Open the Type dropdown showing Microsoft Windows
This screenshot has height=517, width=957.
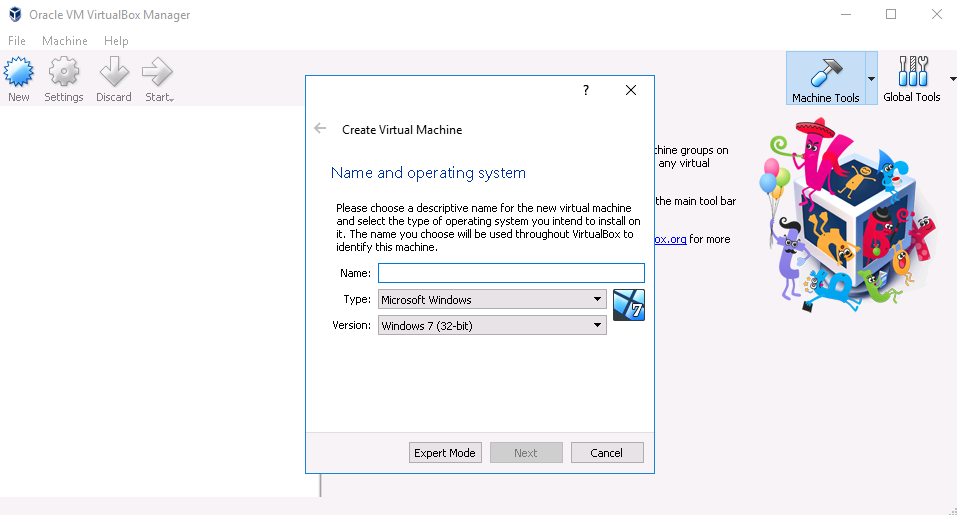[492, 299]
